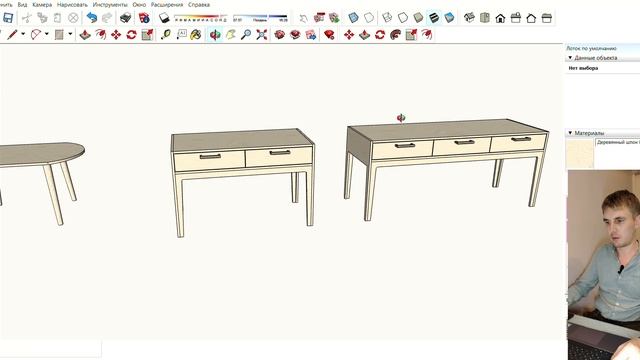
Task: Select the Line pencil tool
Action: [12, 35]
